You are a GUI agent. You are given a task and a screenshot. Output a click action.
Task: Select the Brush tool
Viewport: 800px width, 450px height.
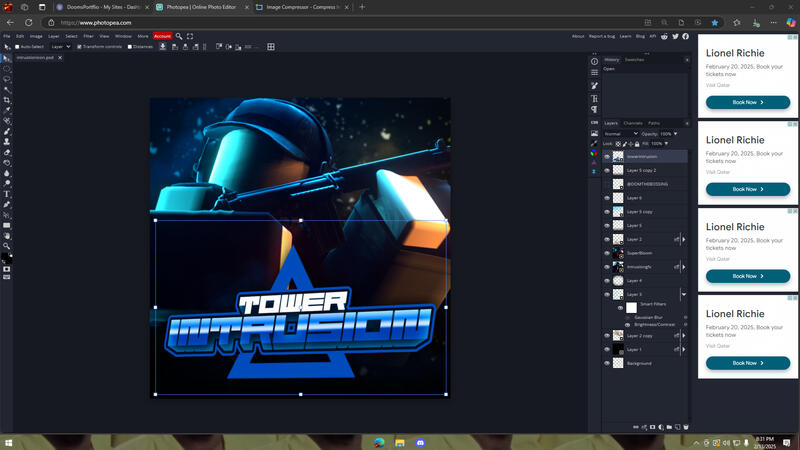tap(7, 131)
